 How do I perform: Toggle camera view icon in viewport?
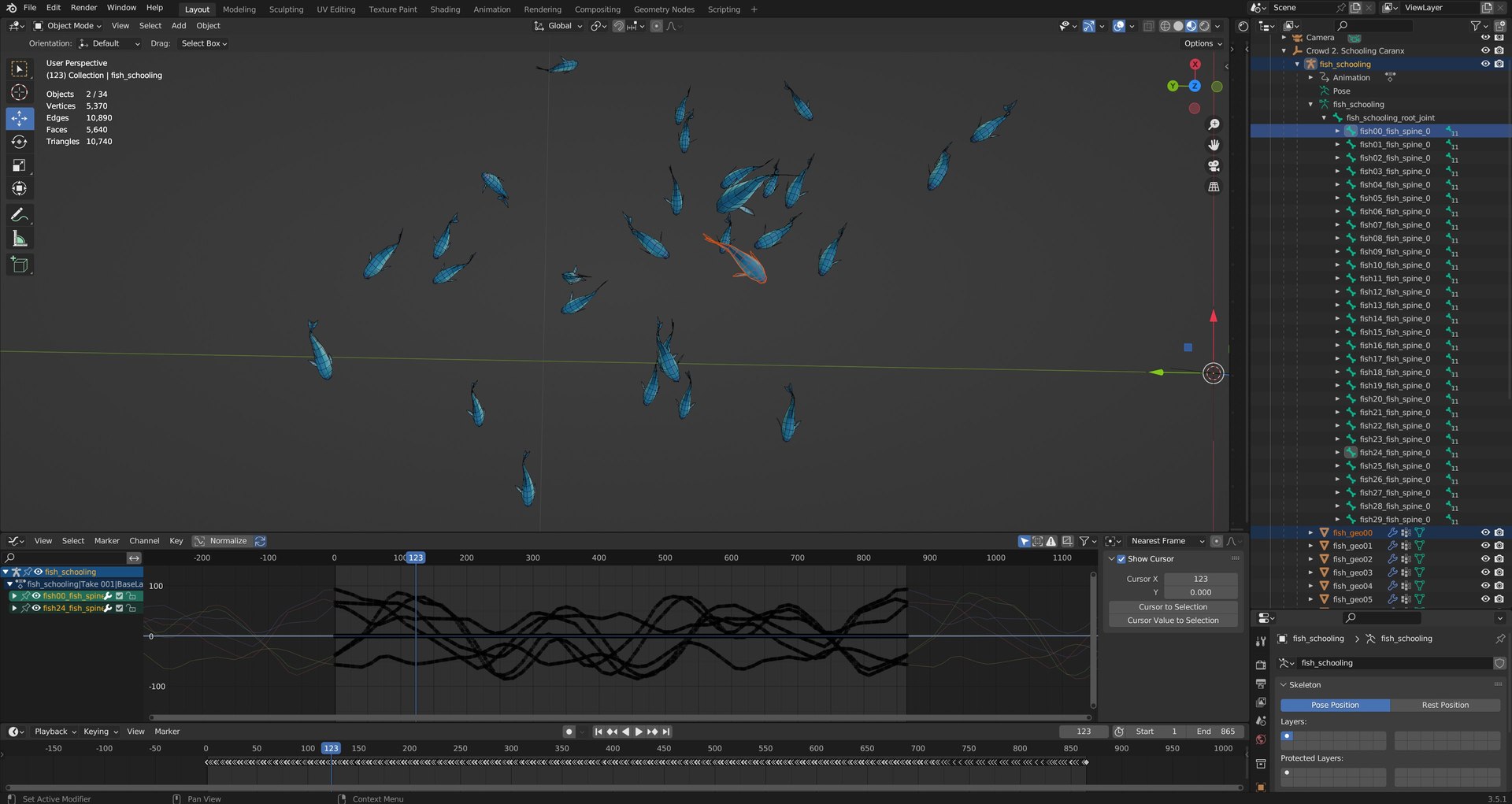coord(1214,166)
